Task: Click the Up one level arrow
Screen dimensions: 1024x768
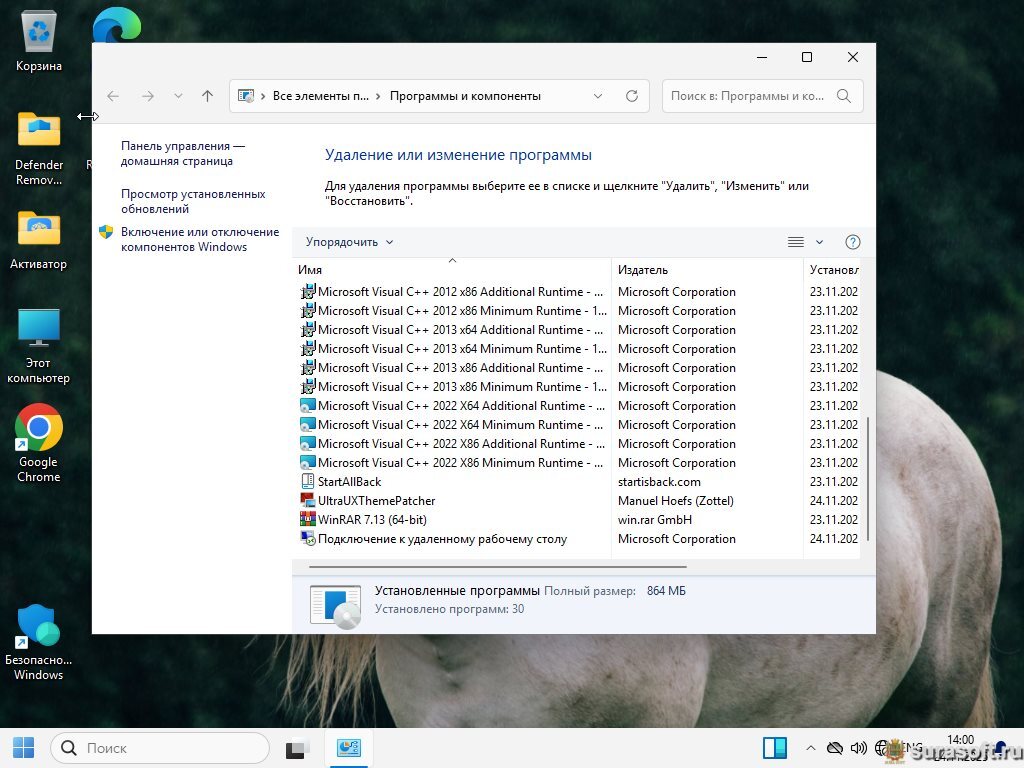Action: (207, 96)
